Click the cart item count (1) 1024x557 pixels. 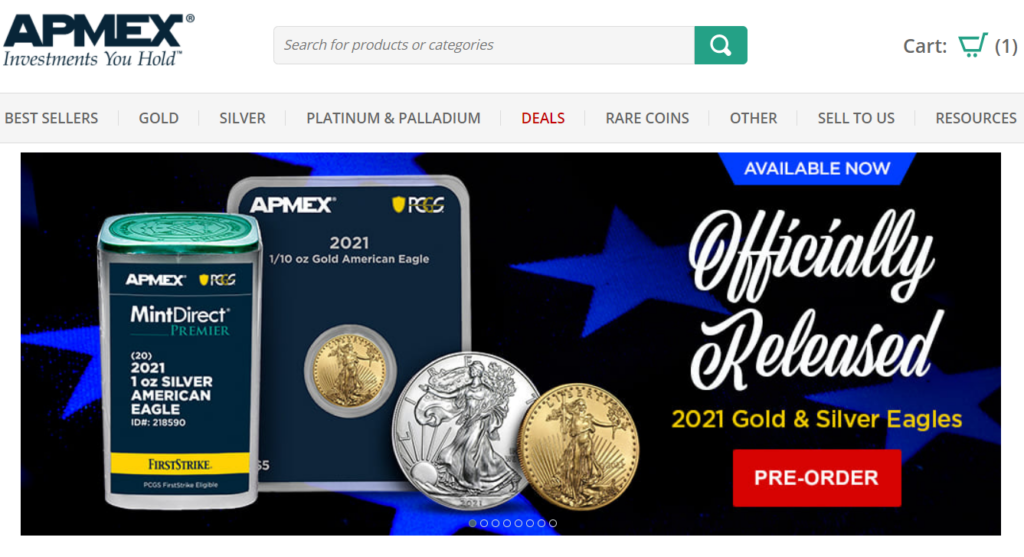tap(1006, 46)
